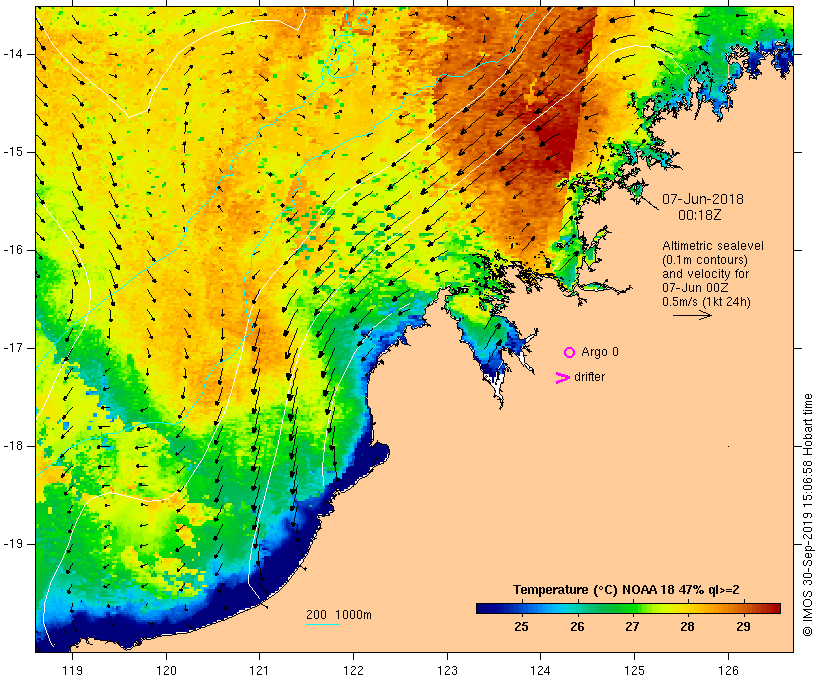Click the longitude axis label 120
The width and height of the screenshot is (820, 680).
point(166,670)
